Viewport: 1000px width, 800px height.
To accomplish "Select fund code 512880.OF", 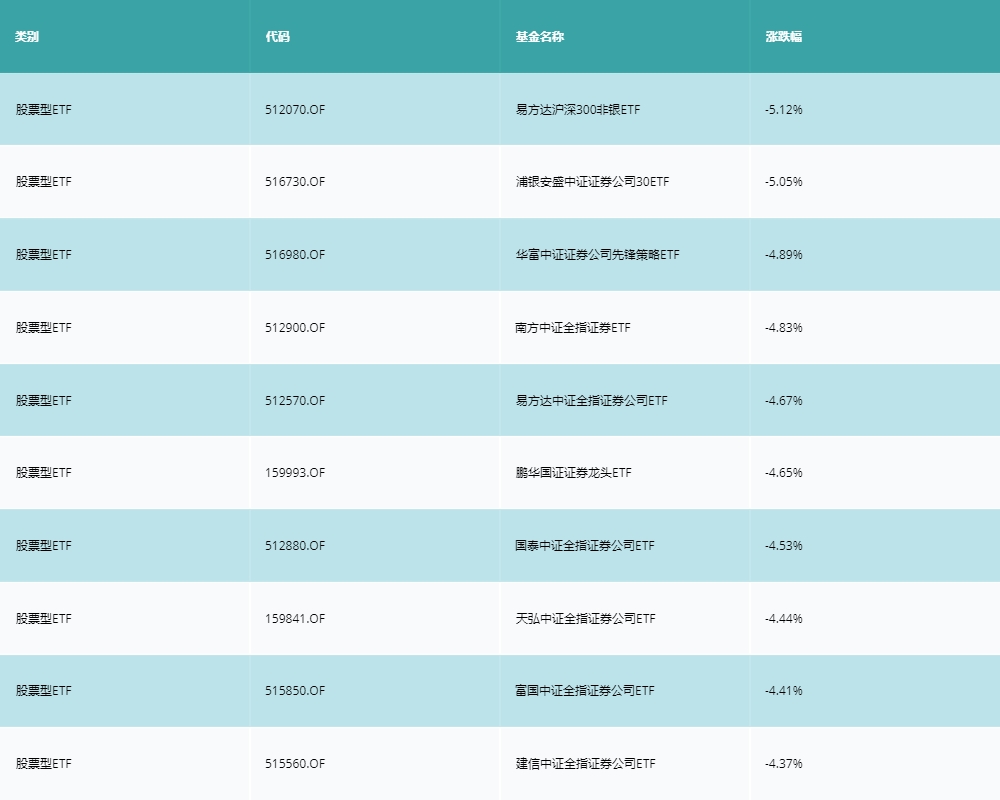I will 295,545.
